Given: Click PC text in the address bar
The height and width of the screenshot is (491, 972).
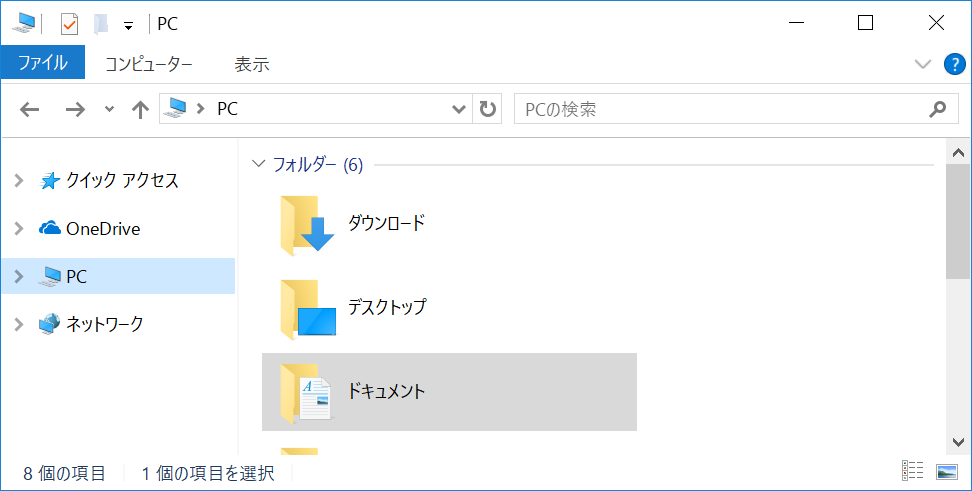Looking at the screenshot, I should click(x=228, y=109).
